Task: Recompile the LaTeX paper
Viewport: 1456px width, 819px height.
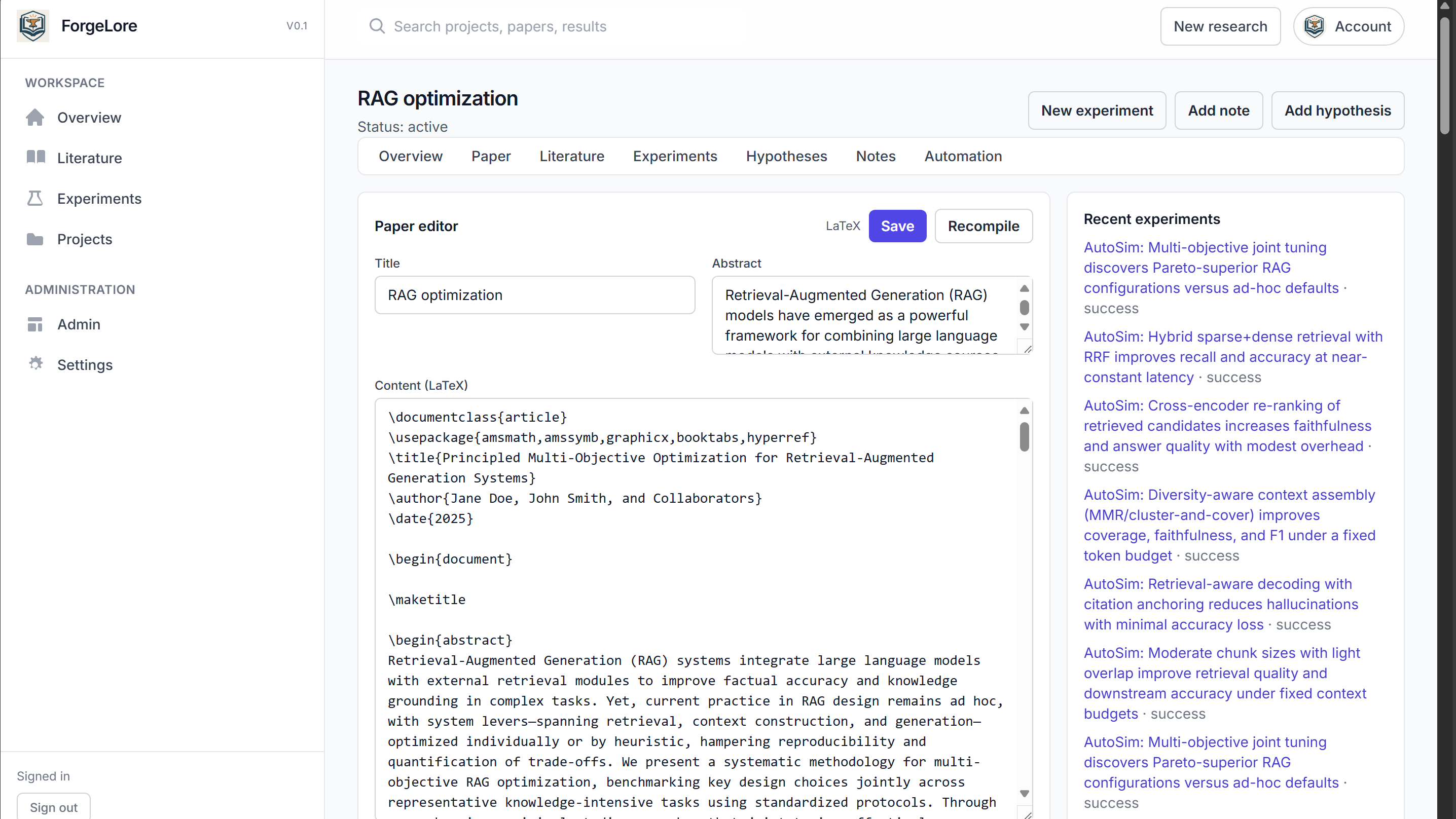Action: click(983, 226)
